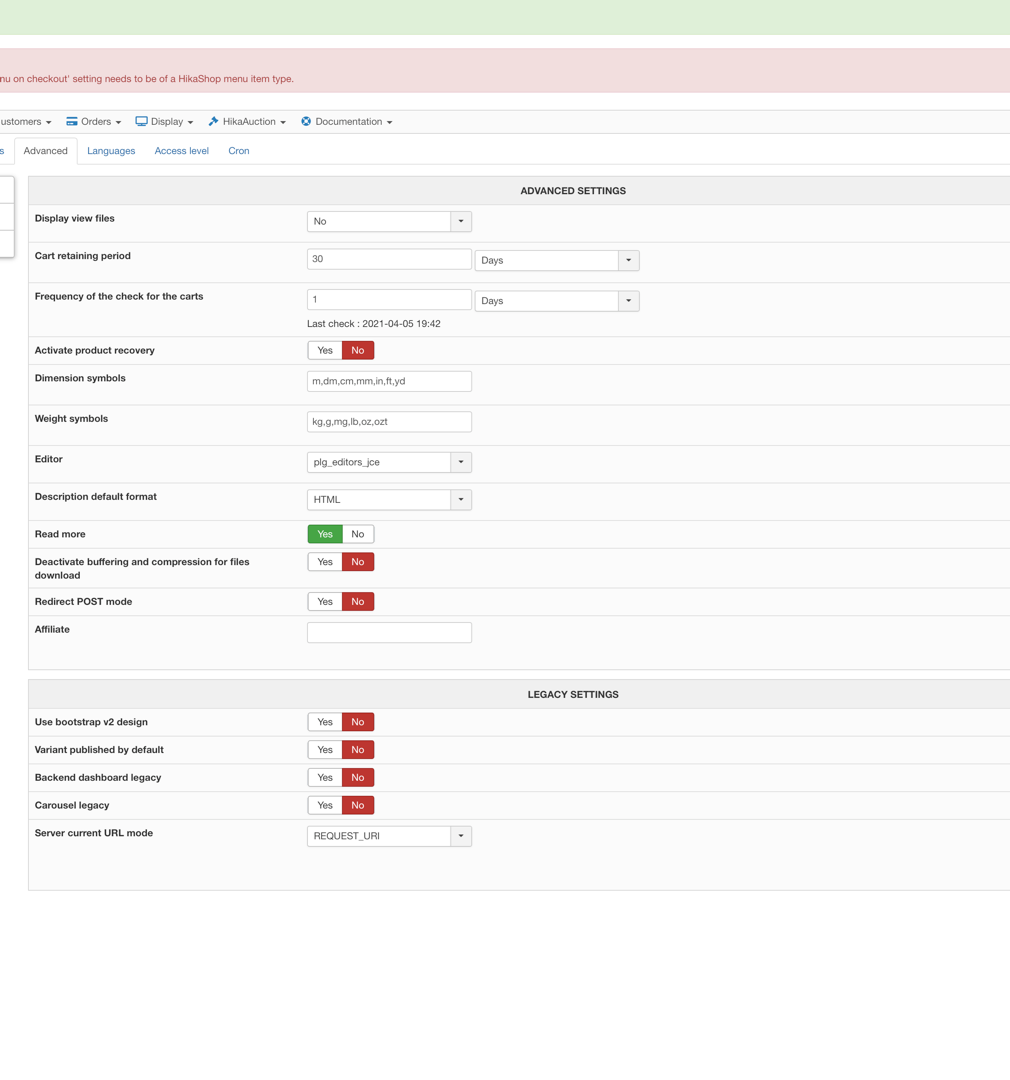
Task: Click the Weight symbols field
Action: pos(389,422)
